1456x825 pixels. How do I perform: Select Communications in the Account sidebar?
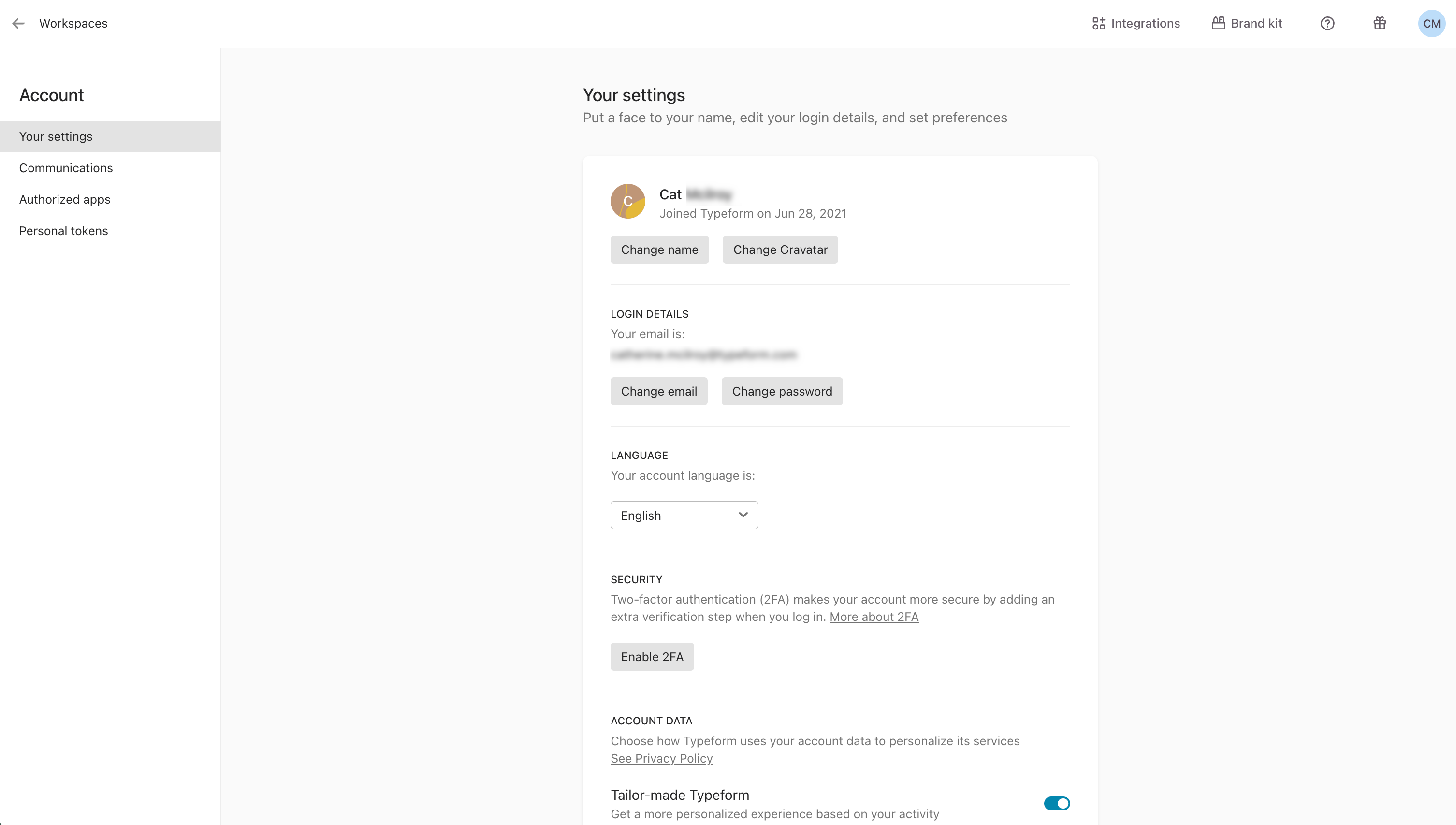(66, 168)
